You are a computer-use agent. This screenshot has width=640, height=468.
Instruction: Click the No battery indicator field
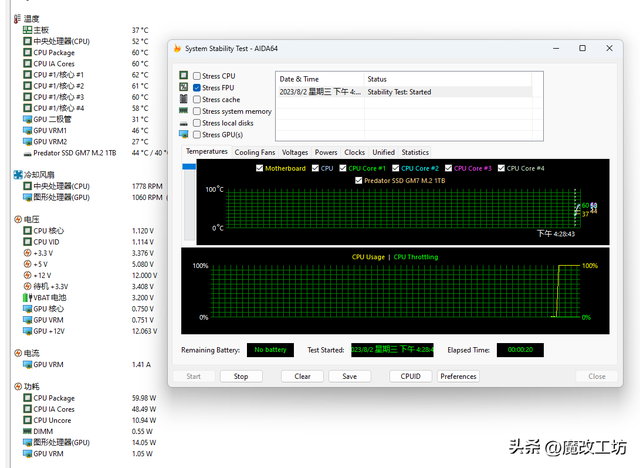tap(270, 350)
